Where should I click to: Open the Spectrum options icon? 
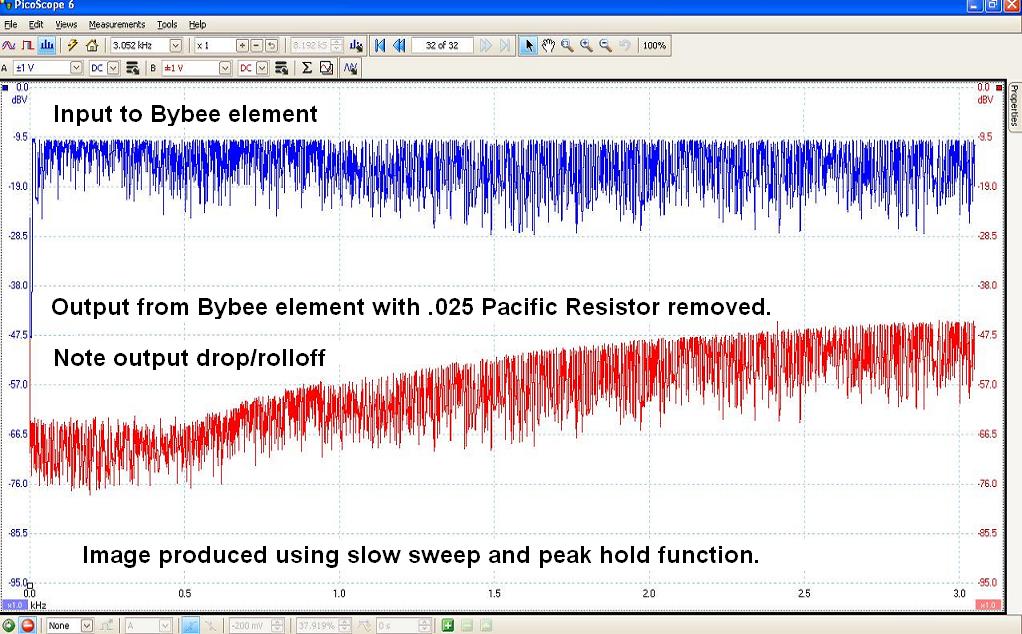point(356,46)
